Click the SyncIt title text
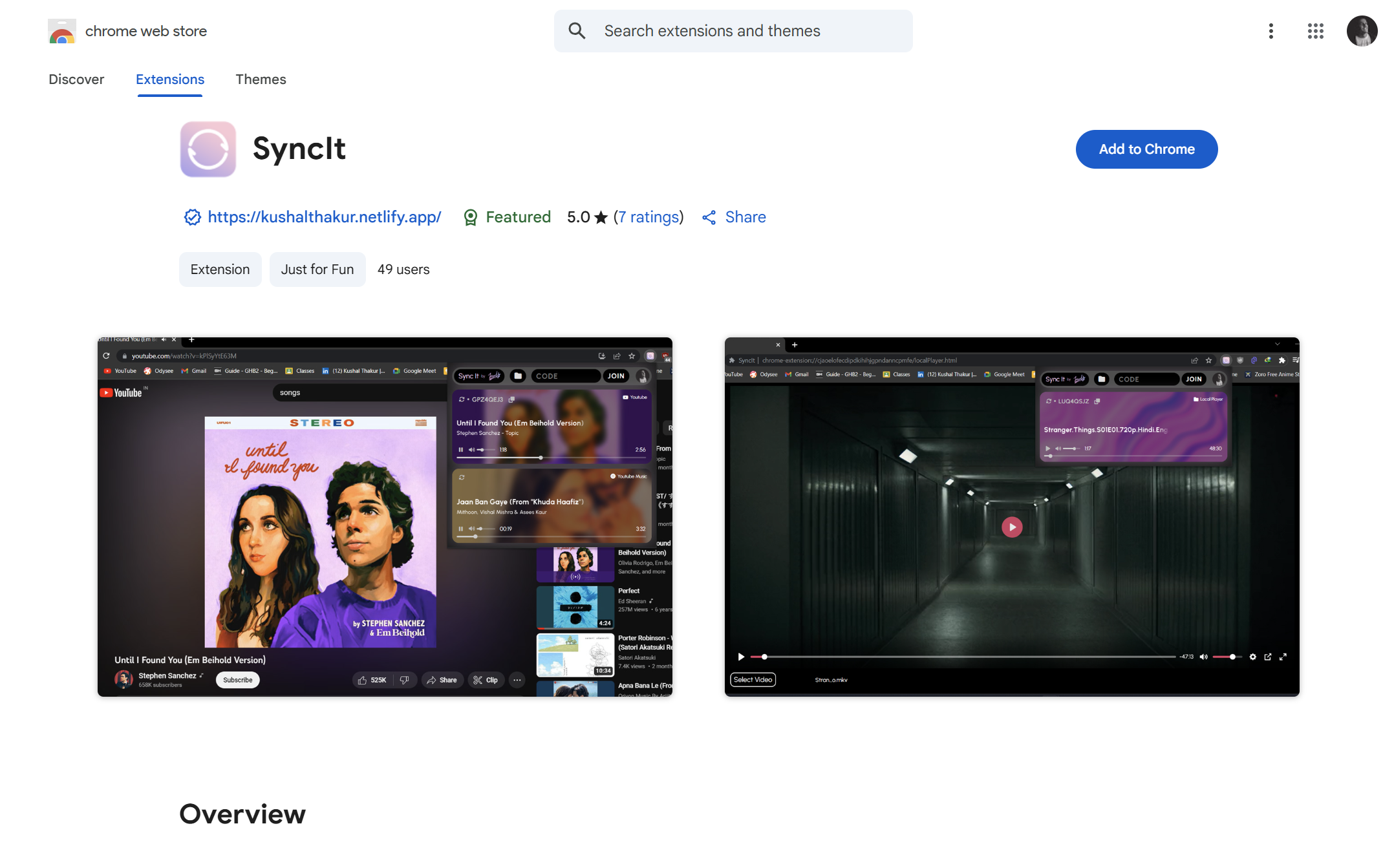Screen dimensions: 1394x868 point(299,149)
